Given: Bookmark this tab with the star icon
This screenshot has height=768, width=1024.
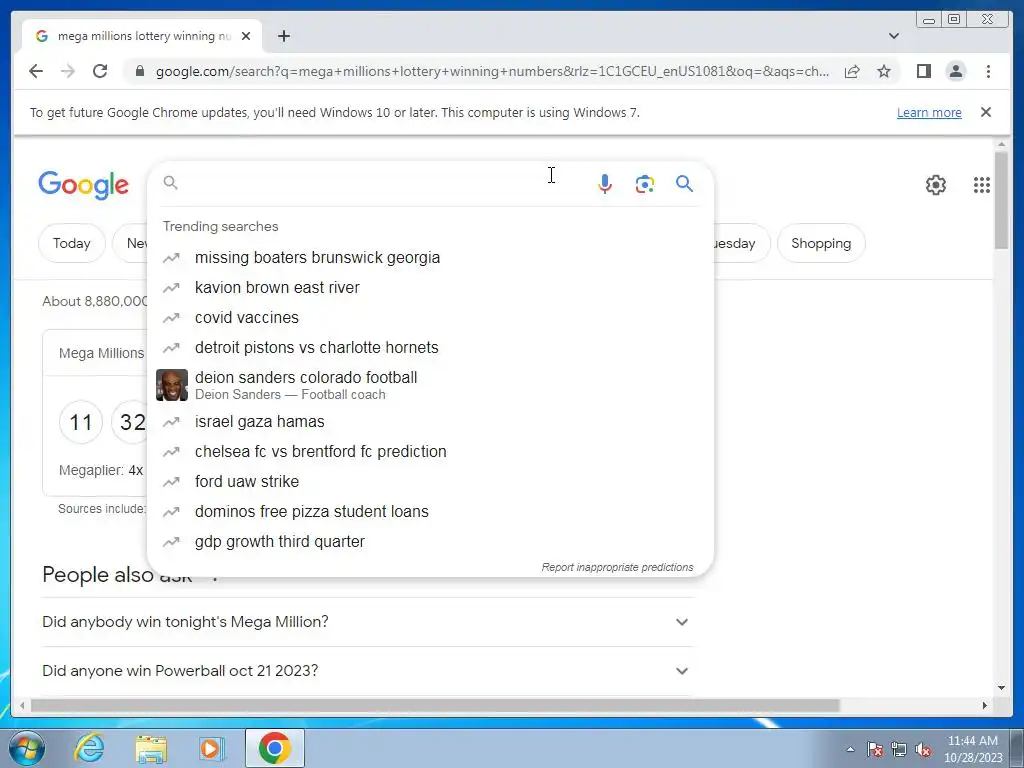Looking at the screenshot, I should [x=884, y=71].
